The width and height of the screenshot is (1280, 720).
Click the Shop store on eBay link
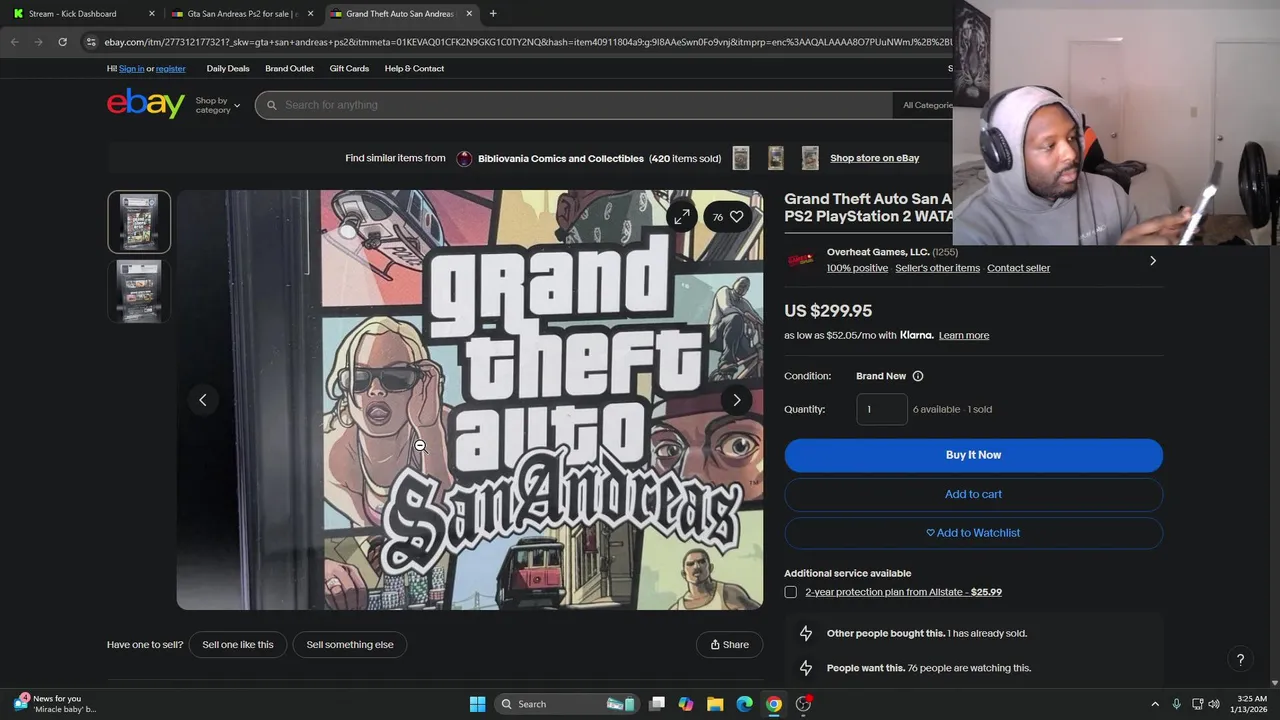click(x=874, y=158)
